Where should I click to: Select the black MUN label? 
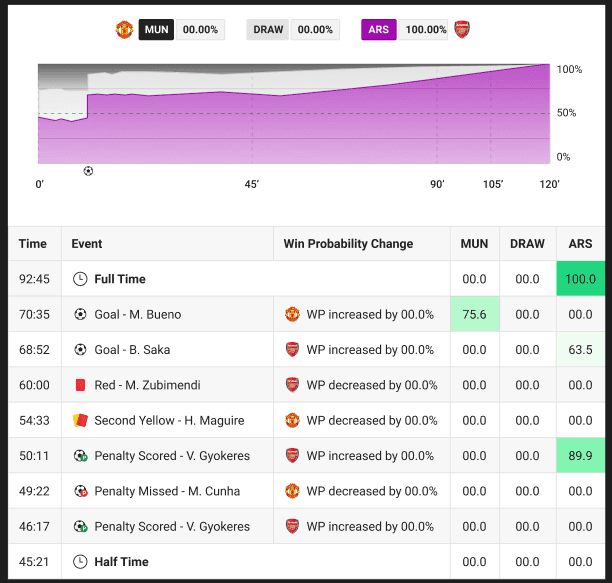coord(156,30)
